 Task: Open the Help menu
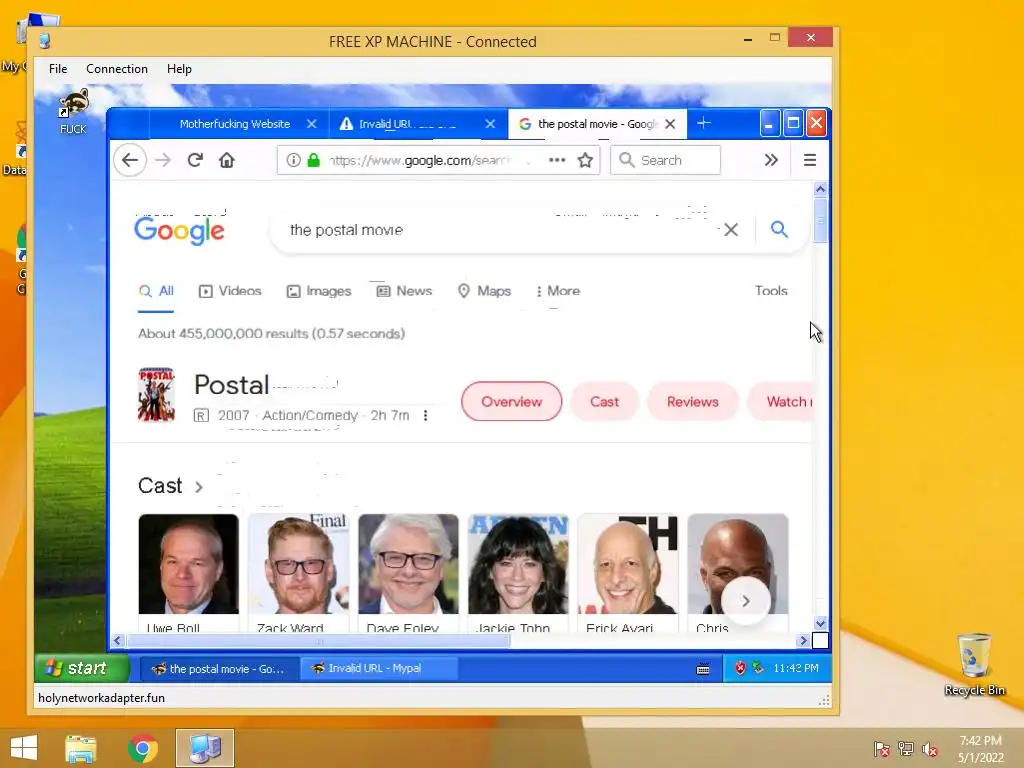pos(179,69)
